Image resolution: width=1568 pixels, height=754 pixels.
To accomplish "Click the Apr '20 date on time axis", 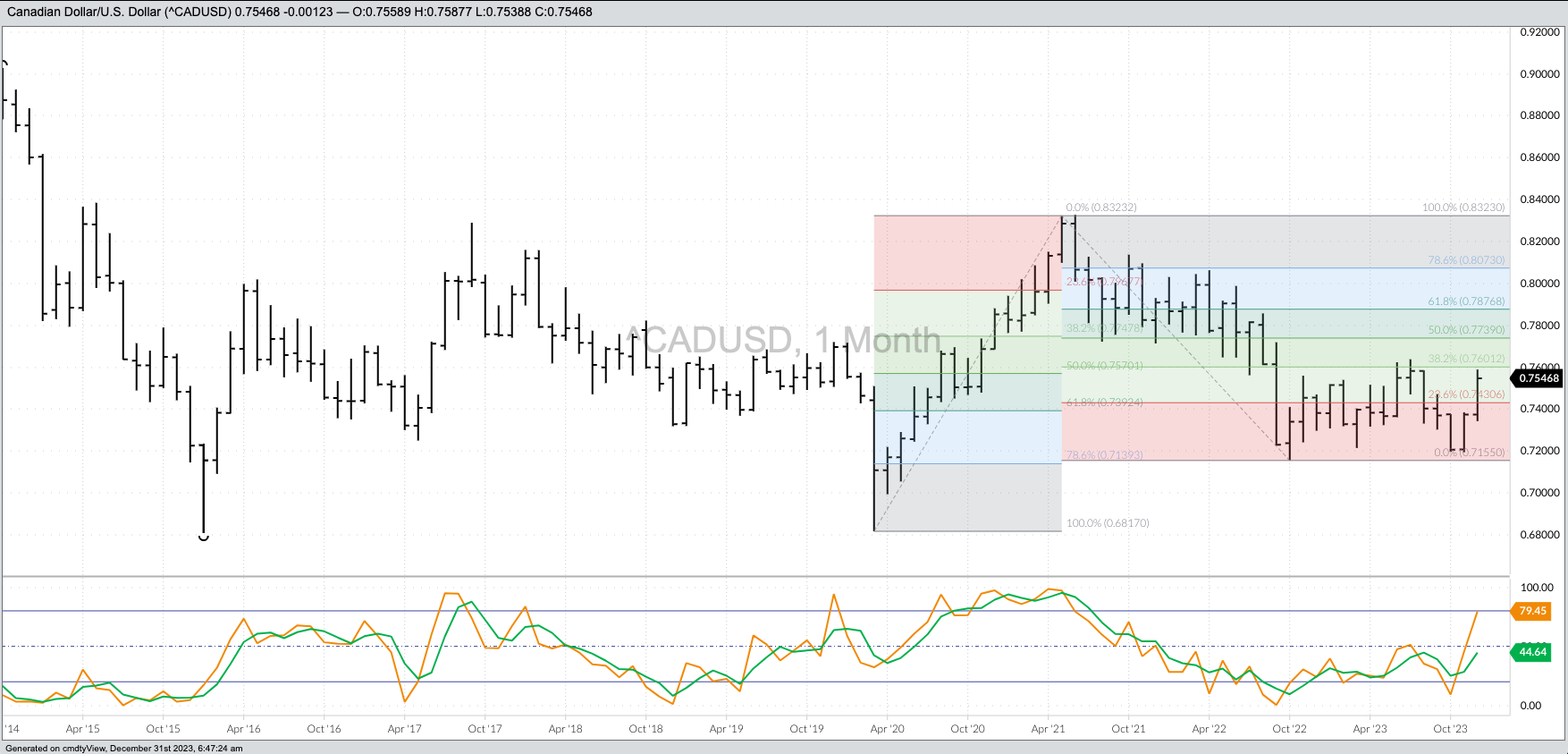I will coord(887,729).
